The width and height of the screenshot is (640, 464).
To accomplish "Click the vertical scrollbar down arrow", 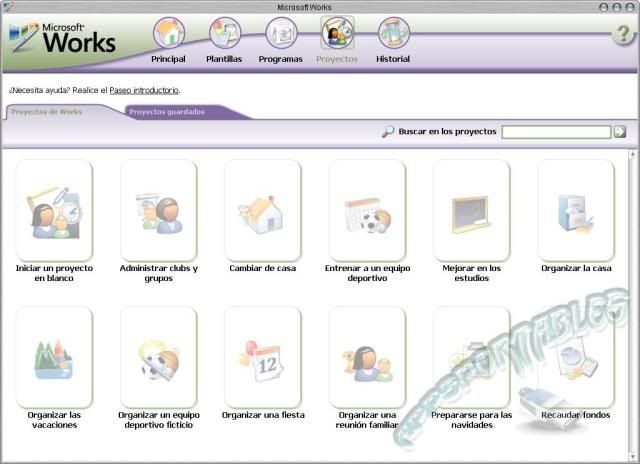I will pos(632,455).
